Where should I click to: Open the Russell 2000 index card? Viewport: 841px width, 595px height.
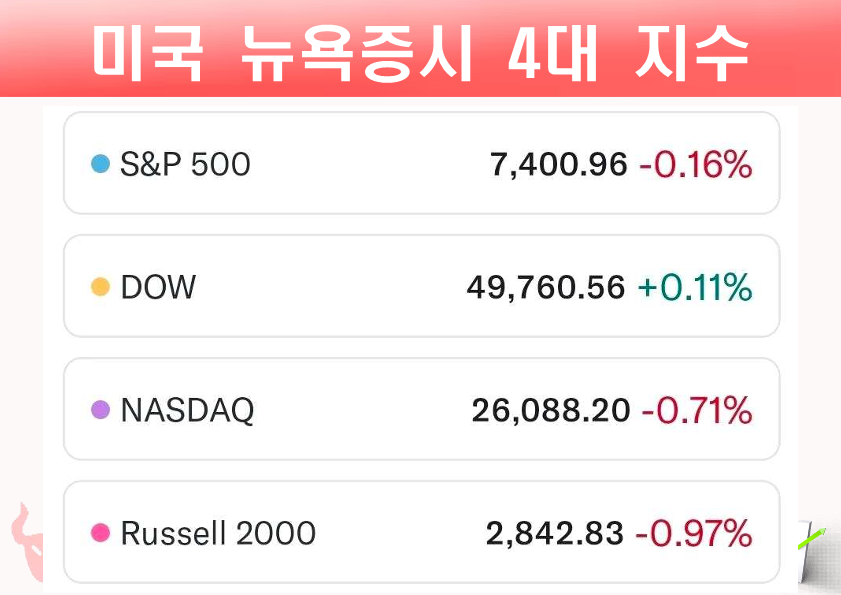[422, 532]
